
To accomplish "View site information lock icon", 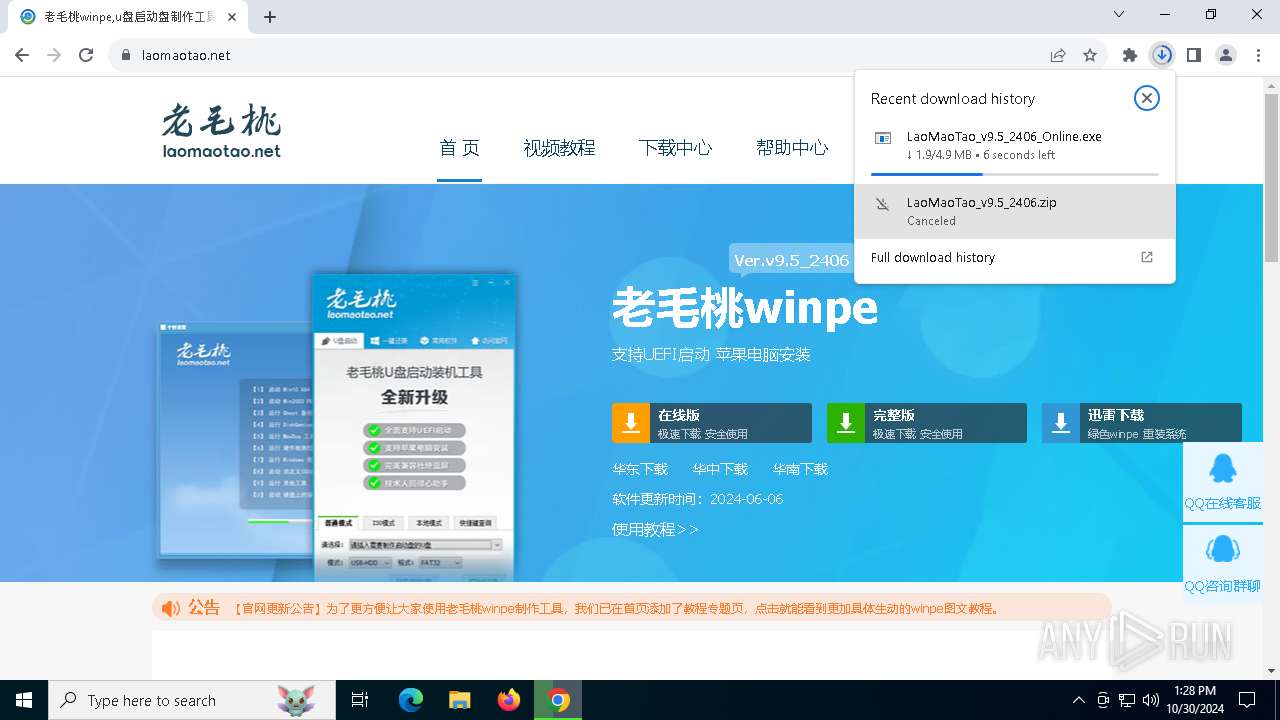I will 126,56.
